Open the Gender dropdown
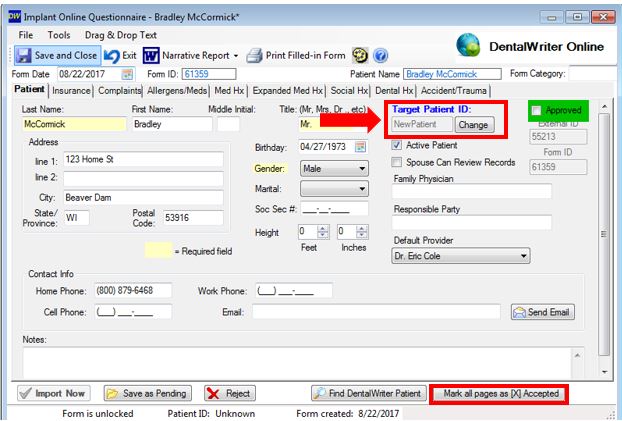This screenshot has width=622, height=421. pyautogui.click(x=334, y=168)
